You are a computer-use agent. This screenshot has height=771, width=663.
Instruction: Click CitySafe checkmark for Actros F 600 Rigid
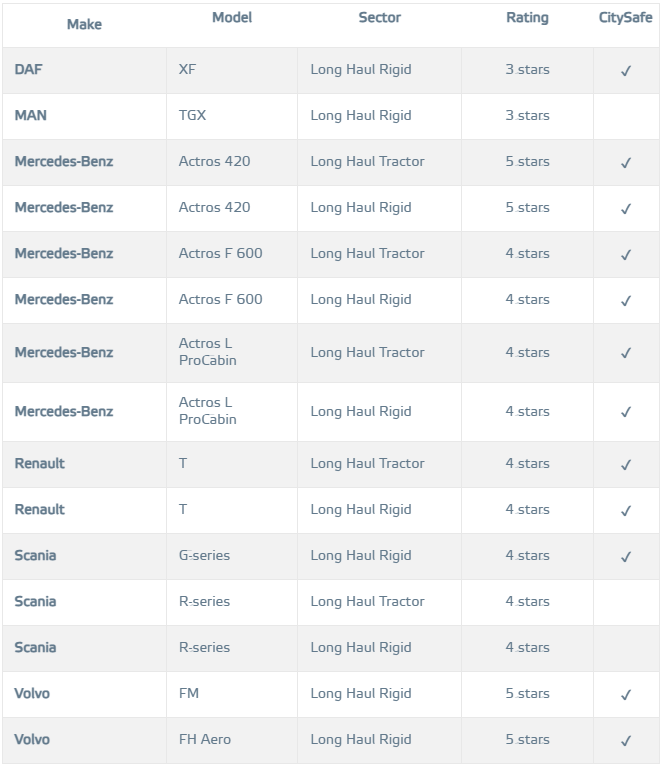pyautogui.click(x=626, y=300)
